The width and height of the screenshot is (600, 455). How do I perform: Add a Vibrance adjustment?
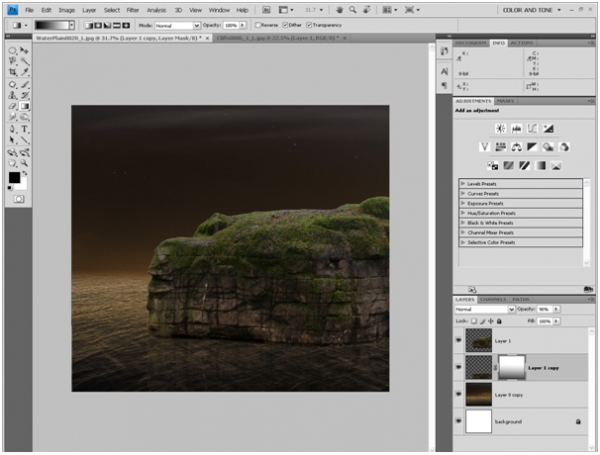point(485,147)
